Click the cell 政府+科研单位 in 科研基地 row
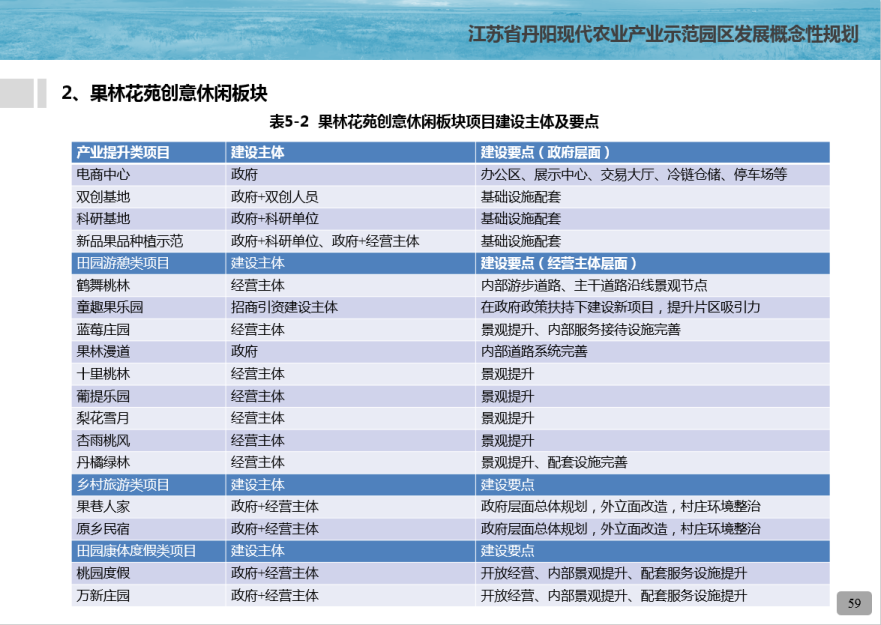Viewport: 881px width, 625px height. 351,219
